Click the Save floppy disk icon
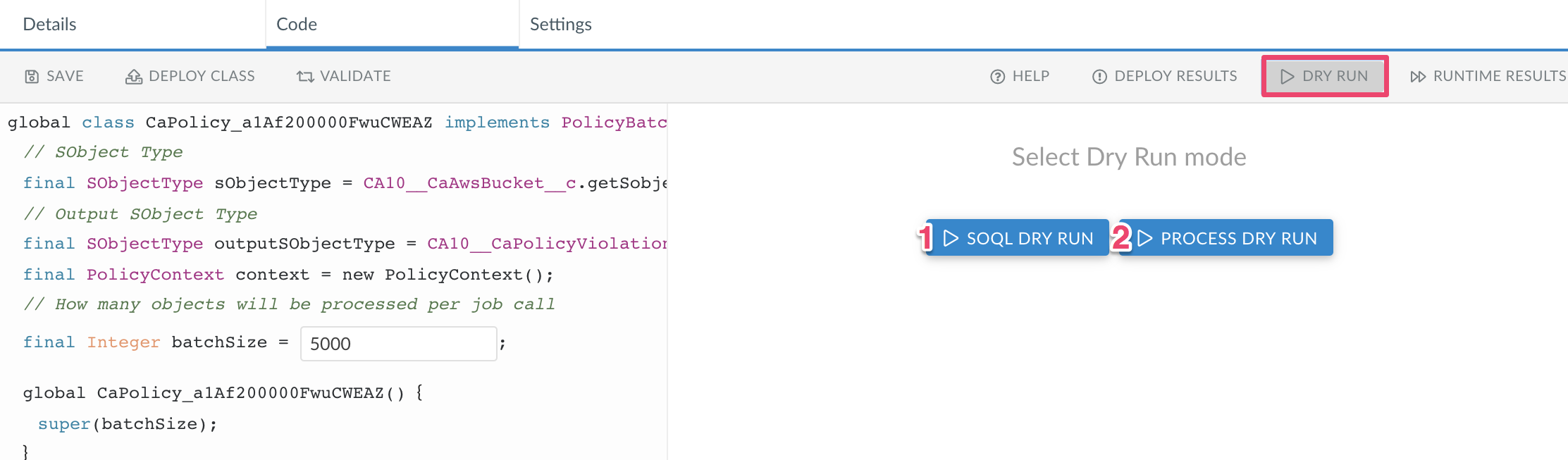 coord(32,77)
